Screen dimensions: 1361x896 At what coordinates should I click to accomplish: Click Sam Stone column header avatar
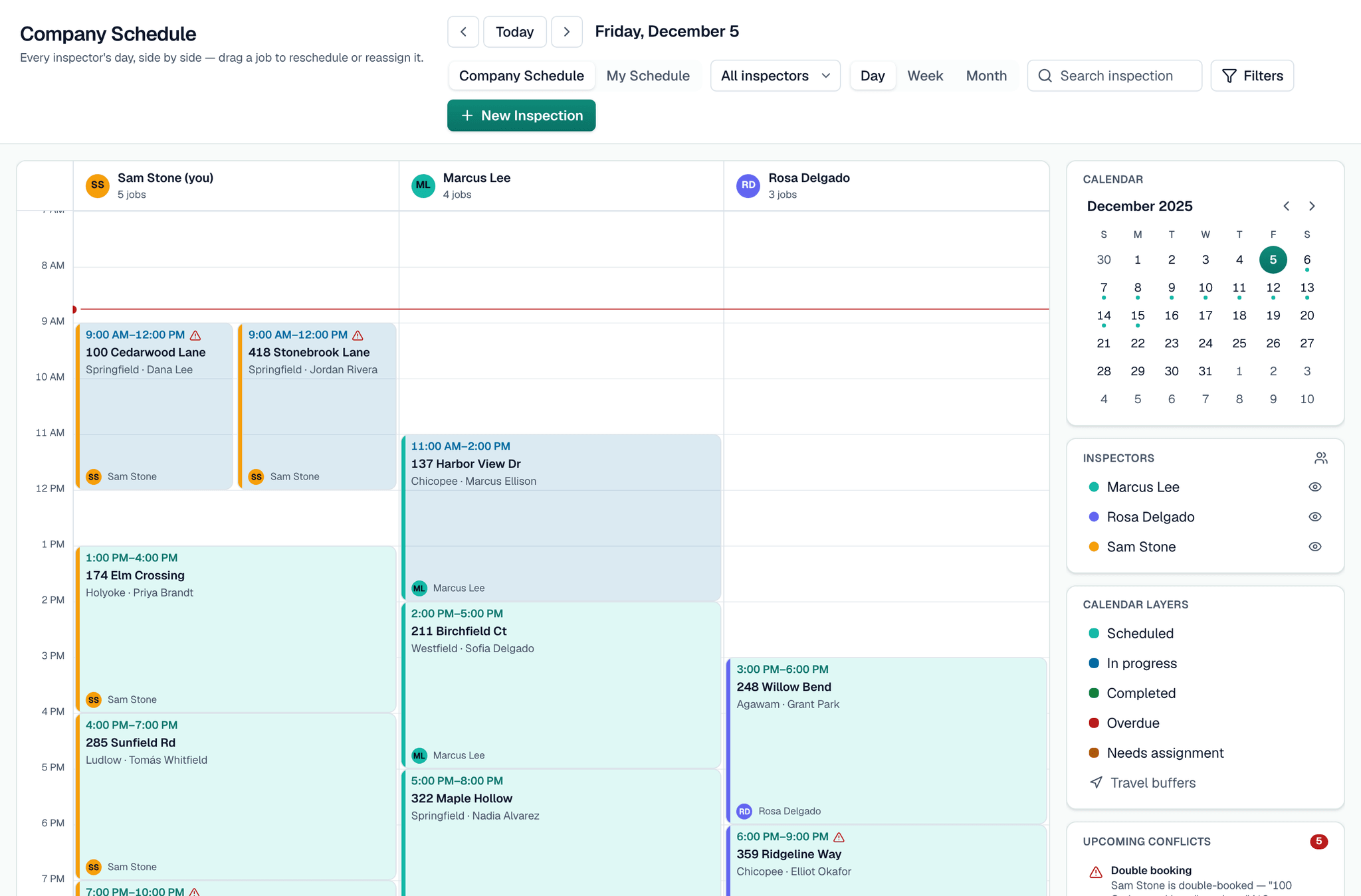(98, 185)
